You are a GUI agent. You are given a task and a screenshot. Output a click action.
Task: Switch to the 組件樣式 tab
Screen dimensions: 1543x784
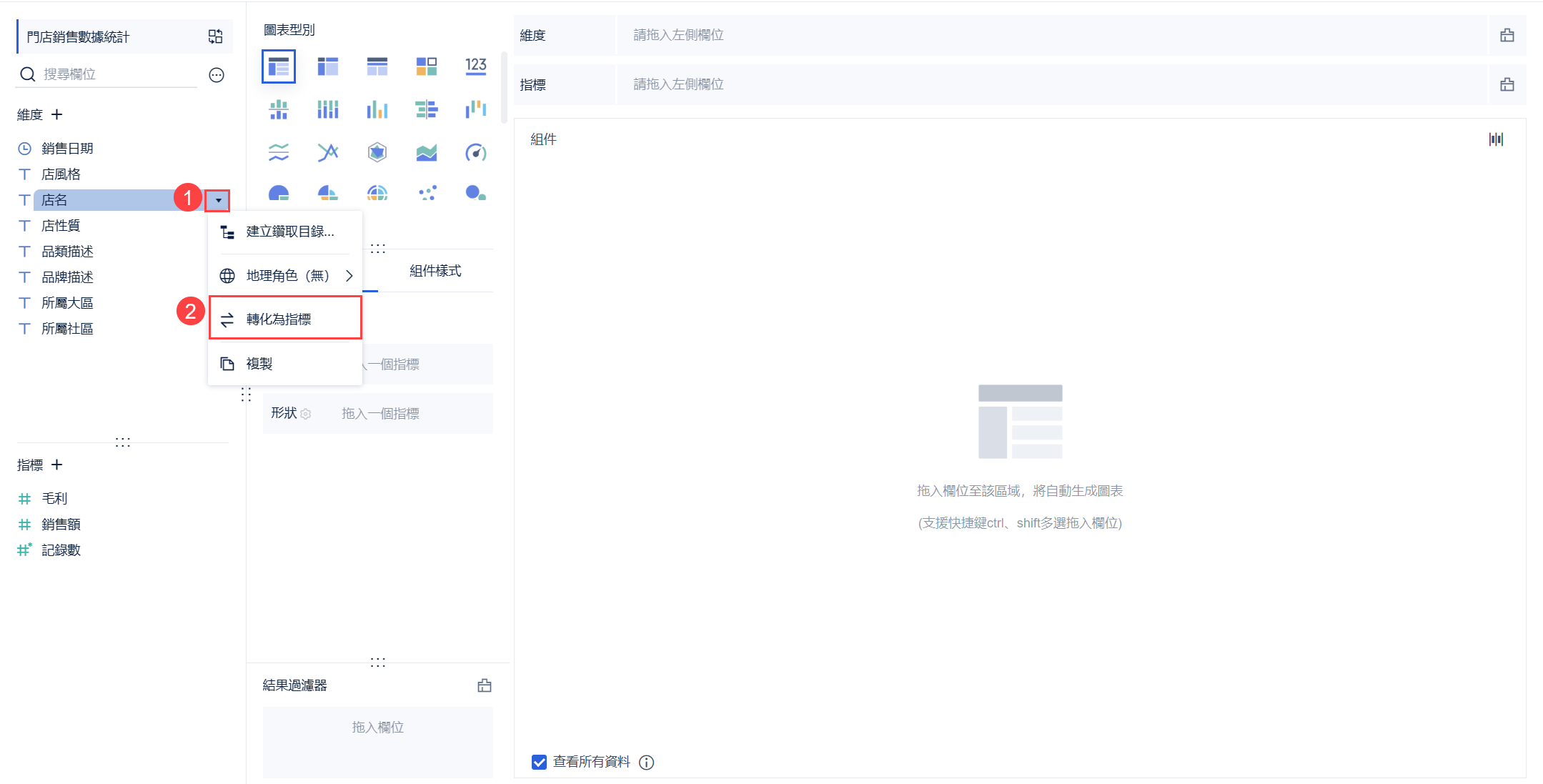coord(435,271)
